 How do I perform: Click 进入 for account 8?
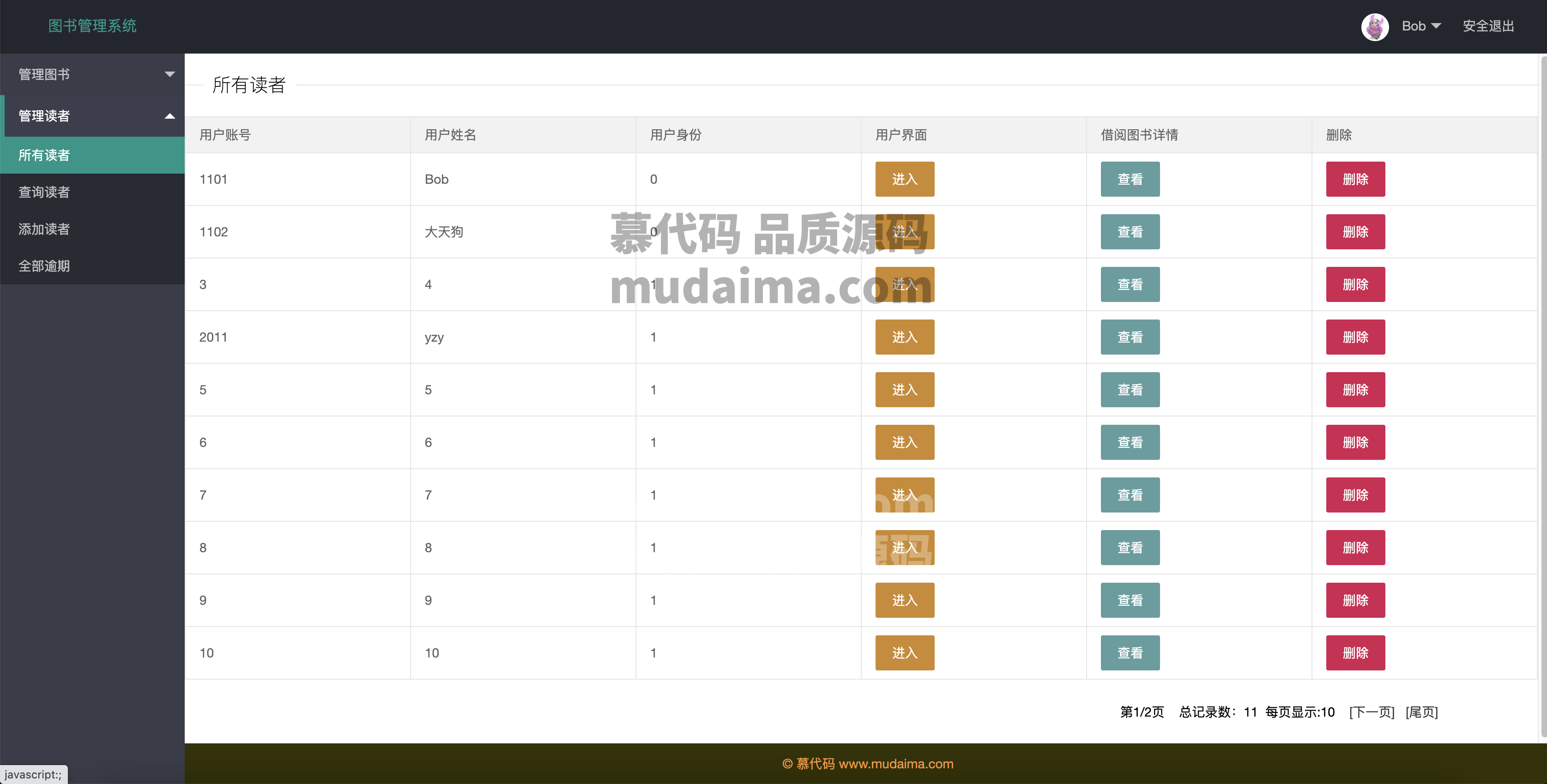[x=905, y=548]
